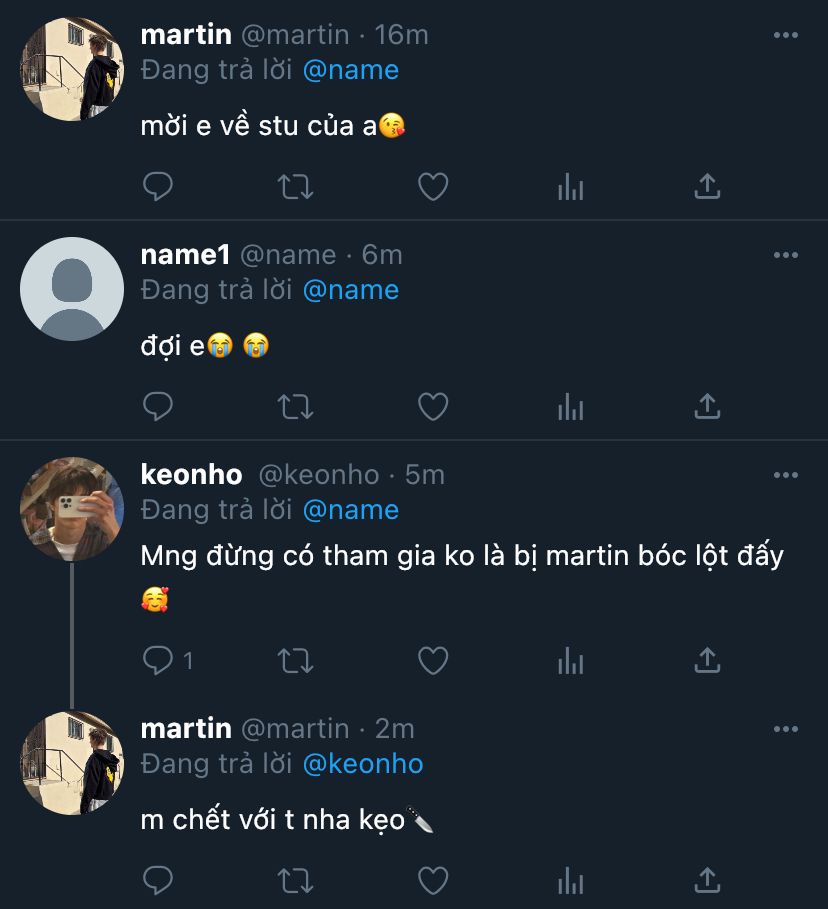828x909 pixels.
Task: Open martin's profile from last tweet's display name
Action: click(186, 729)
